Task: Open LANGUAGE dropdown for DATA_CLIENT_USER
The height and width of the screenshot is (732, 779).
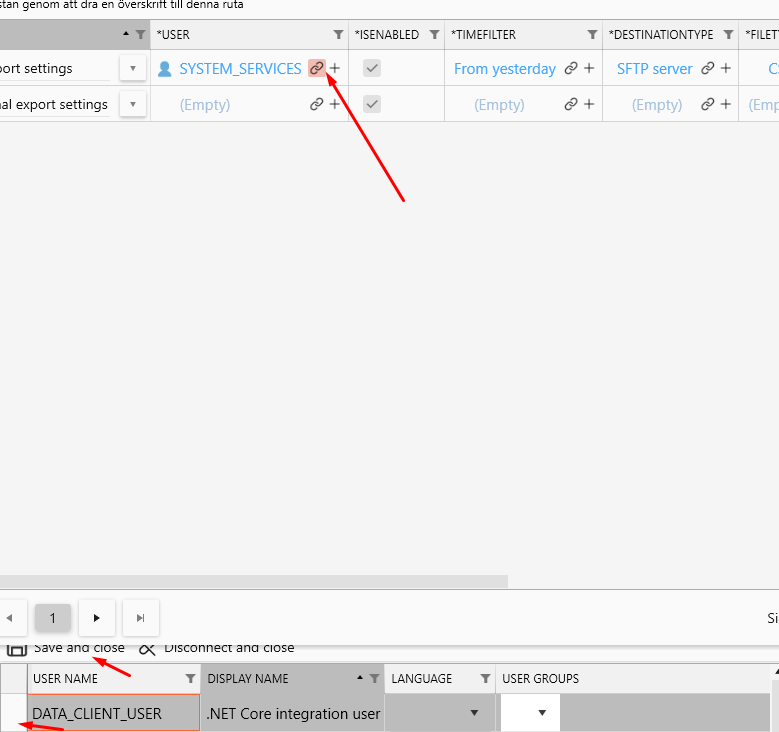Action: point(474,714)
